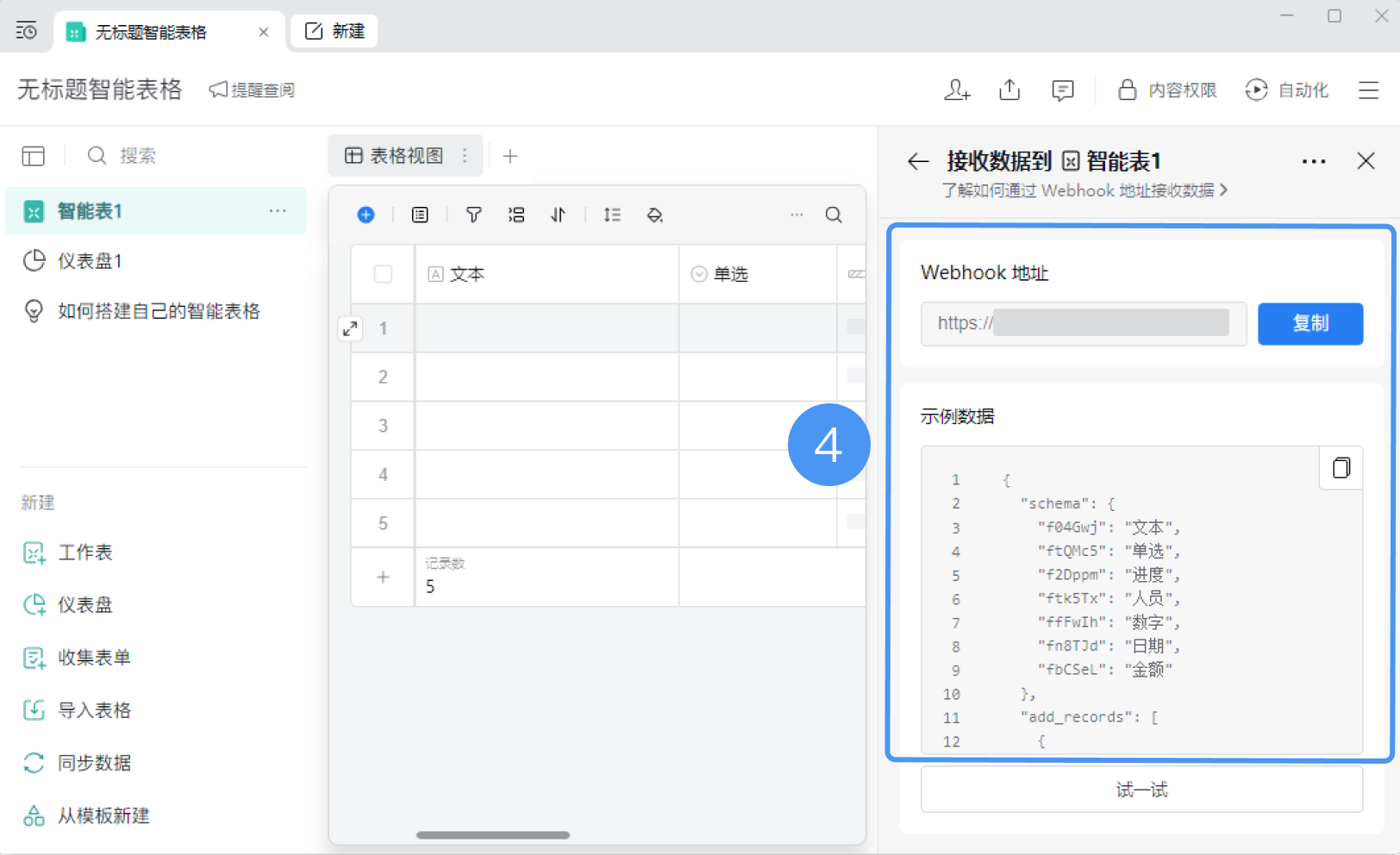Add a new row with plus
The height and width of the screenshot is (855, 1400).
click(383, 577)
